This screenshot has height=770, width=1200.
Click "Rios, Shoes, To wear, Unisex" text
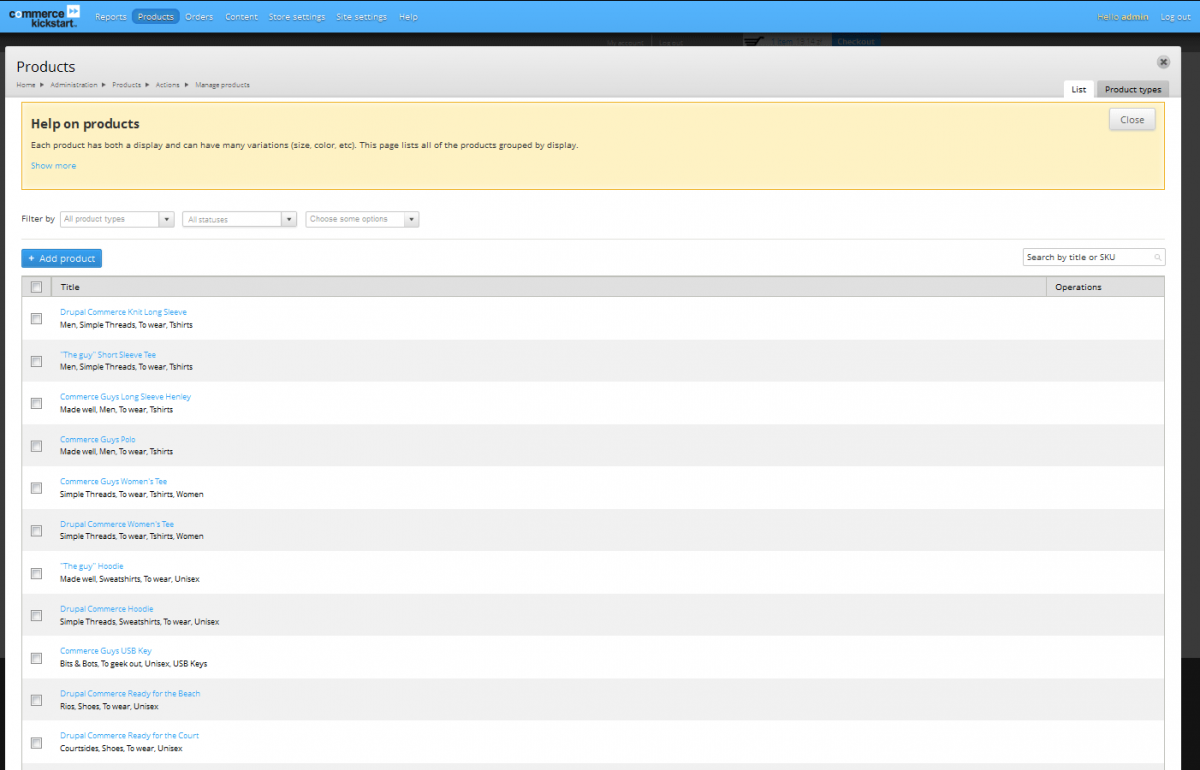point(109,706)
